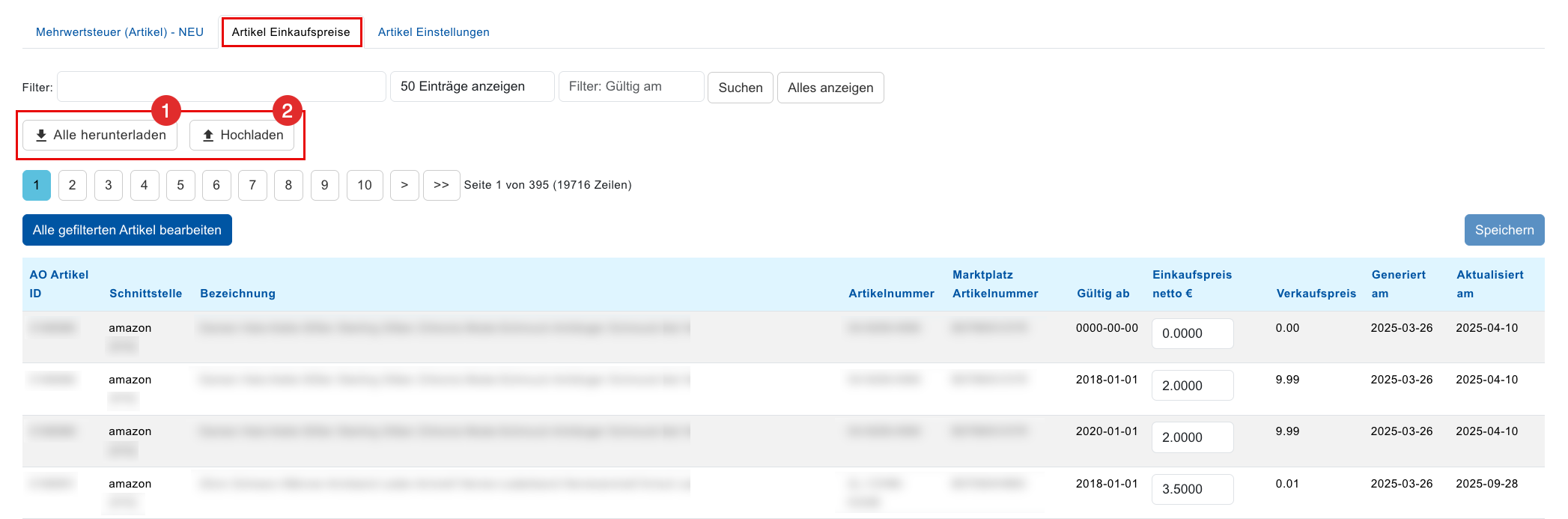
Task: Select the Artikel Einkaufspreise tab
Action: [x=291, y=32]
